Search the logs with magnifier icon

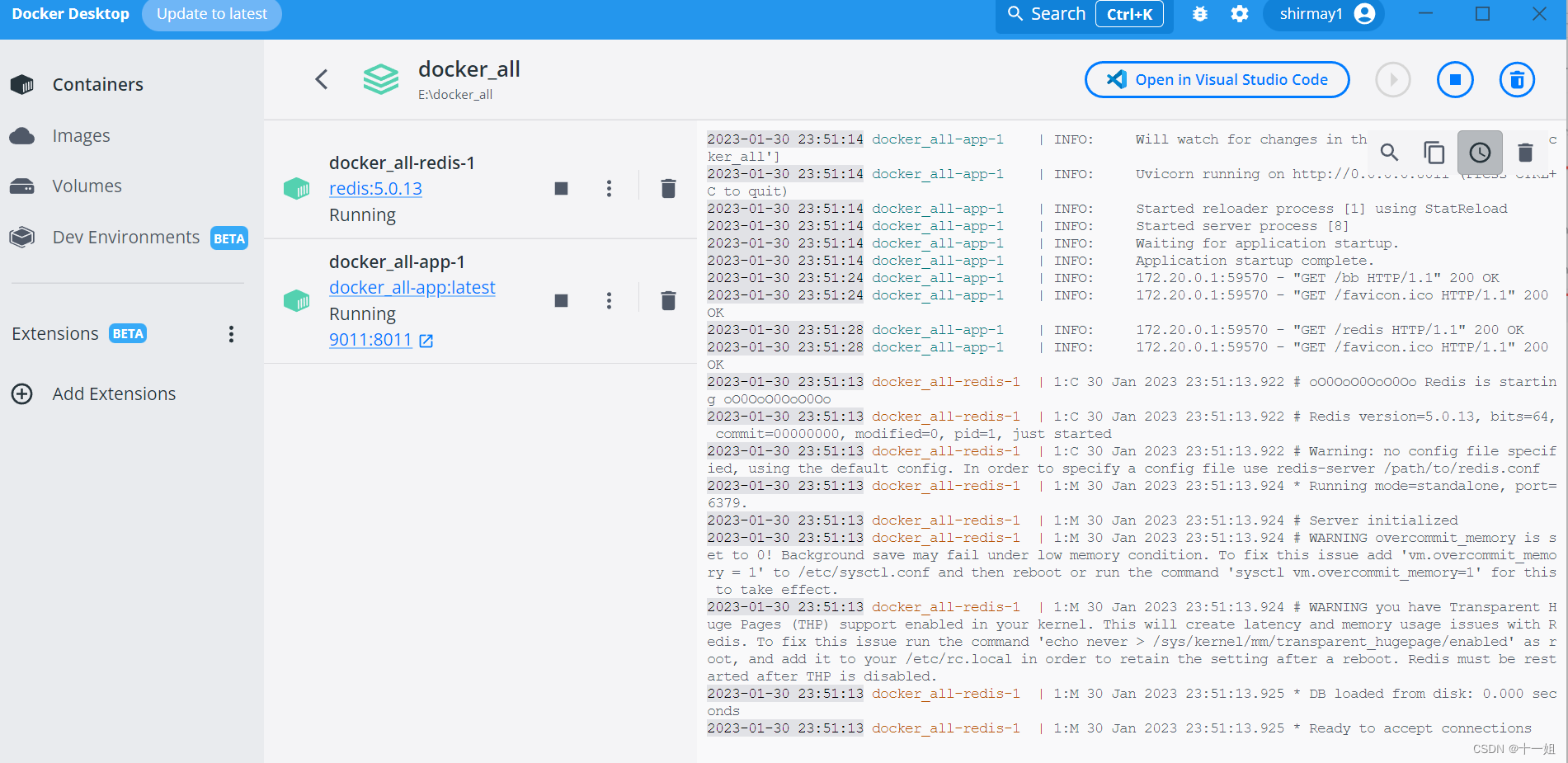[x=1390, y=153]
